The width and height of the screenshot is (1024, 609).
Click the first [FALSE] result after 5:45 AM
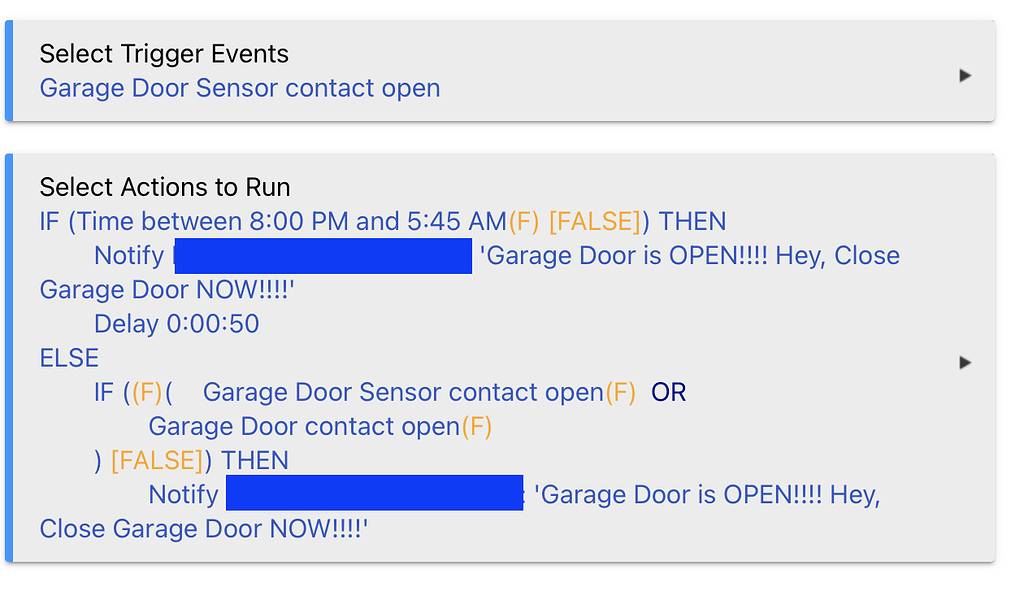click(594, 221)
